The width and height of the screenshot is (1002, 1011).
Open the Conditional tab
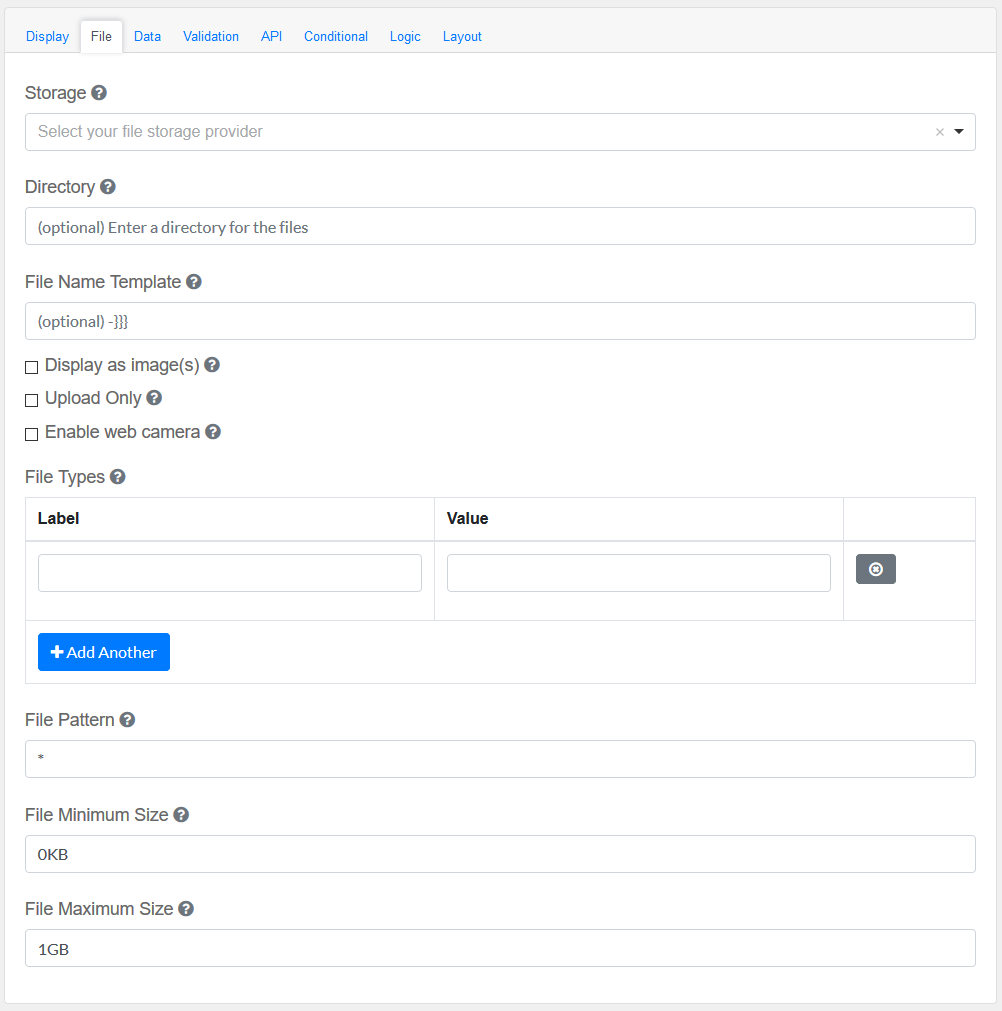[x=336, y=36]
